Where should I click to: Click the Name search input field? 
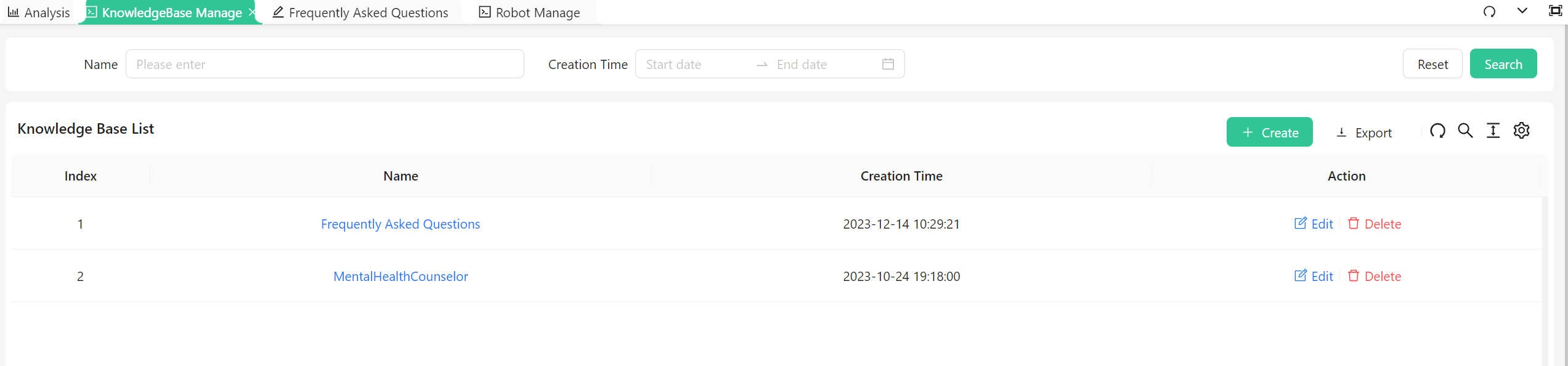pos(325,64)
